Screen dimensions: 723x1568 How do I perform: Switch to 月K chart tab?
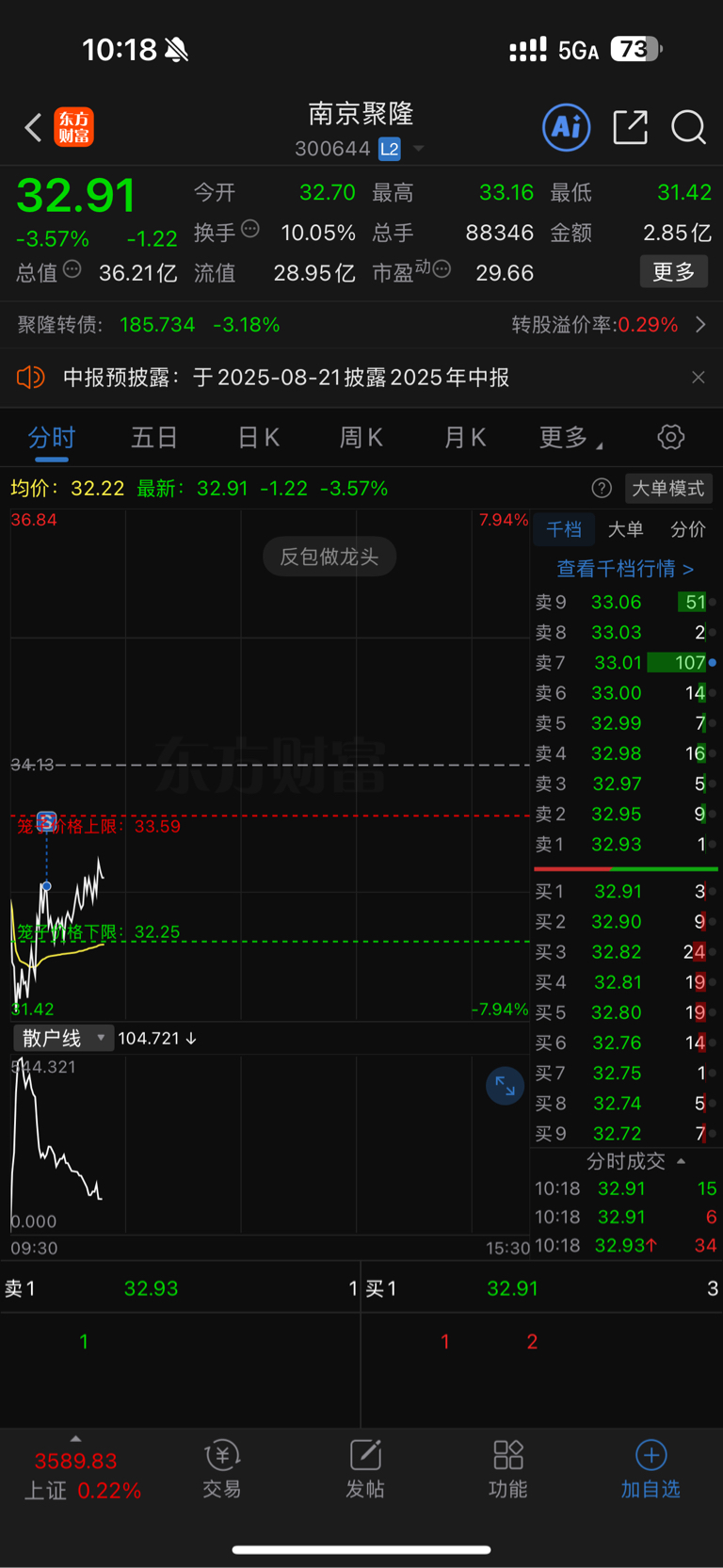(x=464, y=438)
